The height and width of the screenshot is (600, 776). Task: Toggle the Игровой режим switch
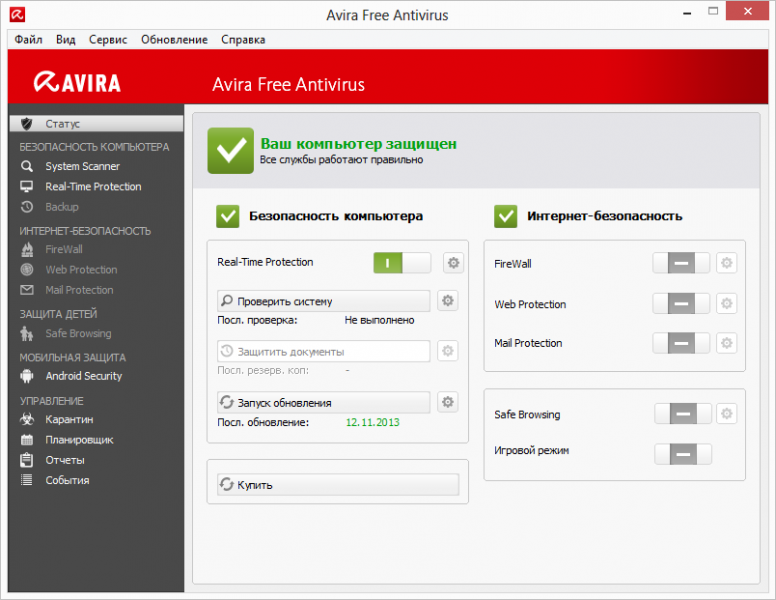tap(683, 454)
